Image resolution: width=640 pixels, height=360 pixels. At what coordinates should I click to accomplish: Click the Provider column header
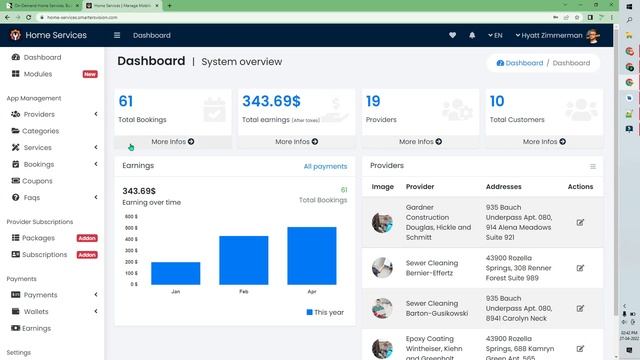click(420, 187)
